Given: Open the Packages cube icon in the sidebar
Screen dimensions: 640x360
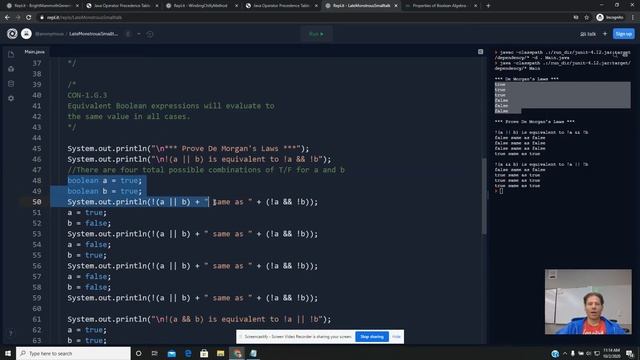Looking at the screenshot, I should (11, 69).
